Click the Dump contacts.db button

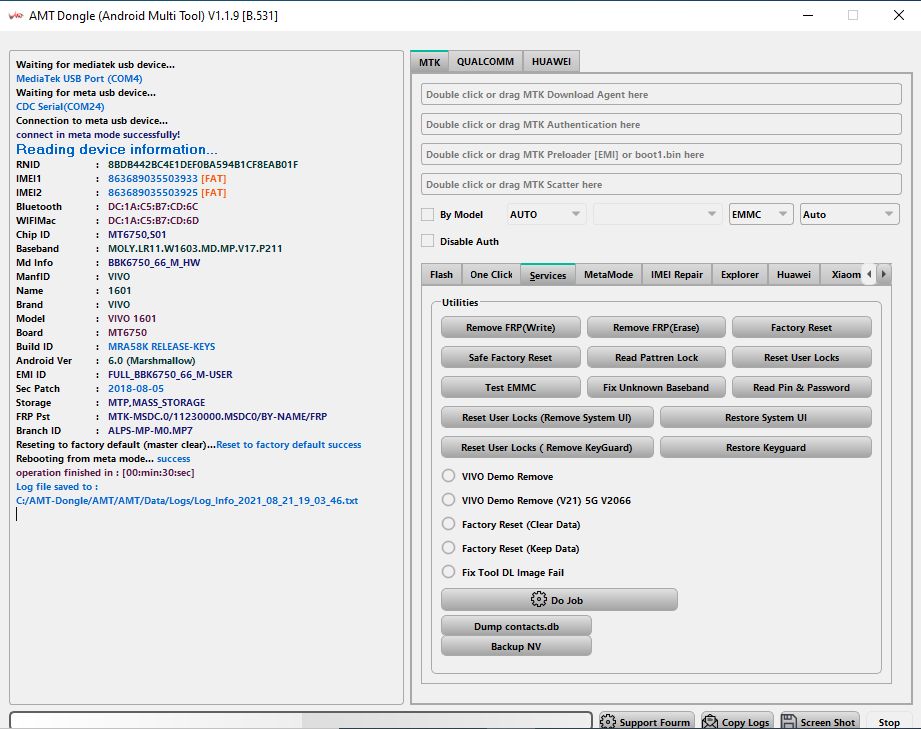[516, 626]
